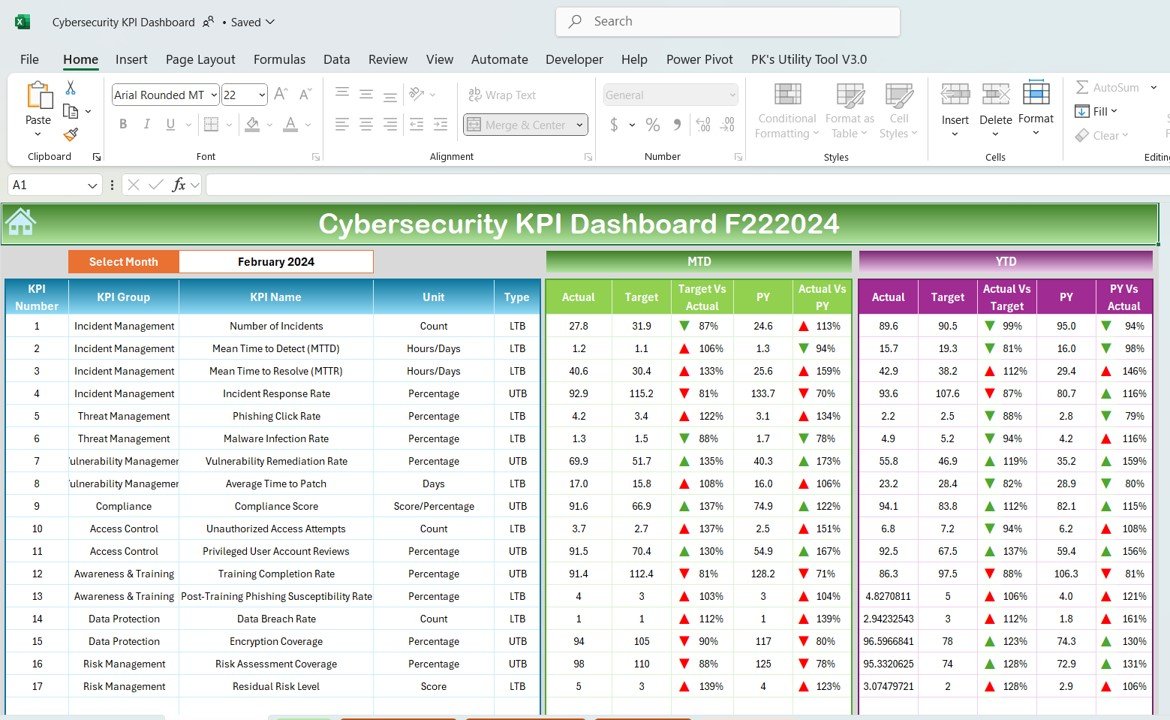Click the Format cells button
This screenshot has width=1170, height=720.
(x=1036, y=107)
